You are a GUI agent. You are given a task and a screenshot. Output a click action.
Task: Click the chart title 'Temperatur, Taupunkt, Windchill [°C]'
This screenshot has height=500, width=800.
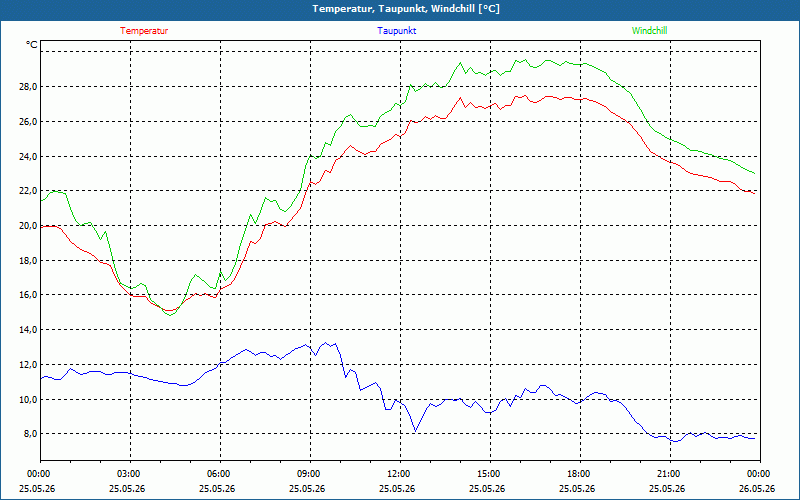[x=406, y=9]
